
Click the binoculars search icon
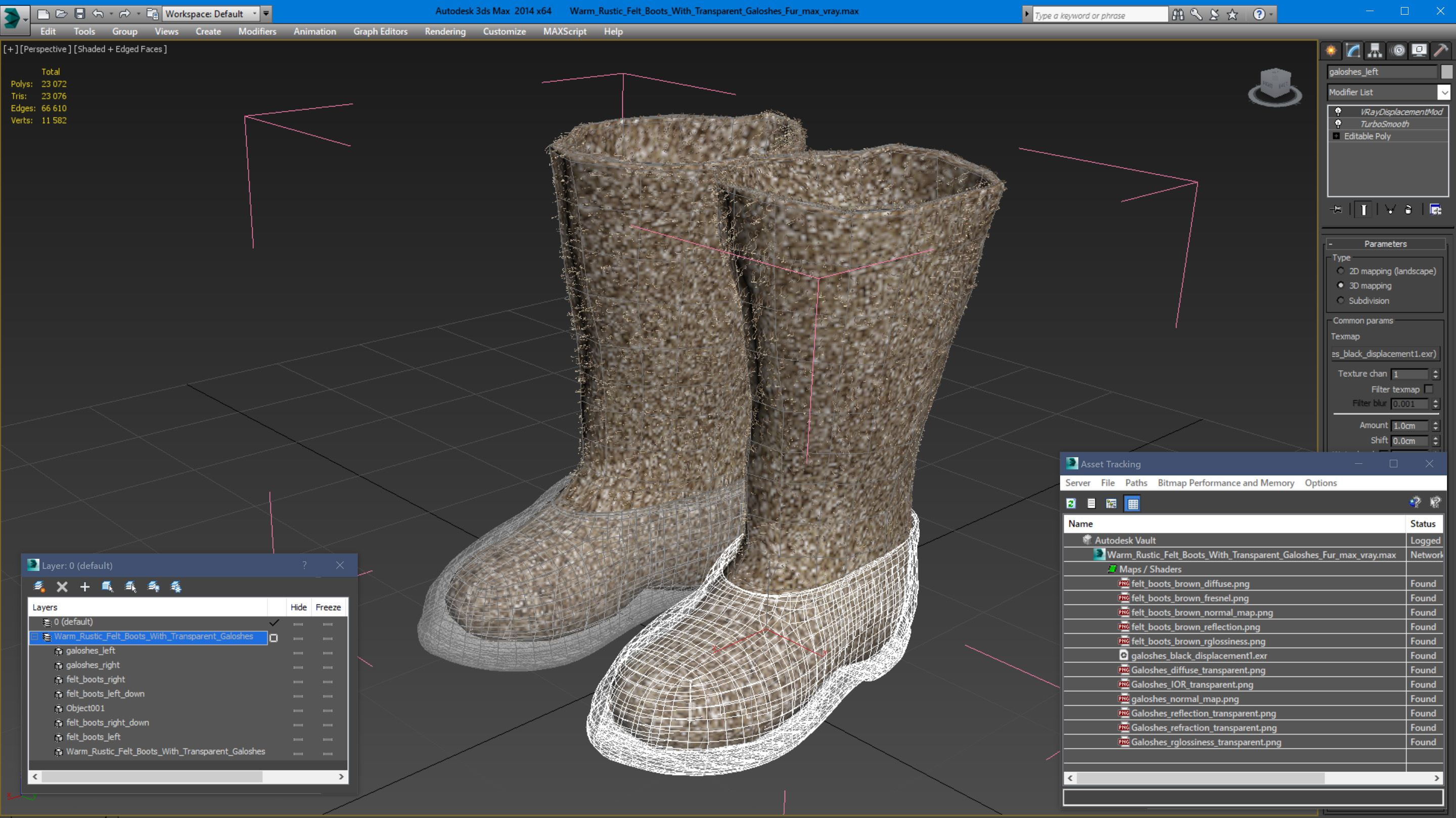click(1178, 15)
